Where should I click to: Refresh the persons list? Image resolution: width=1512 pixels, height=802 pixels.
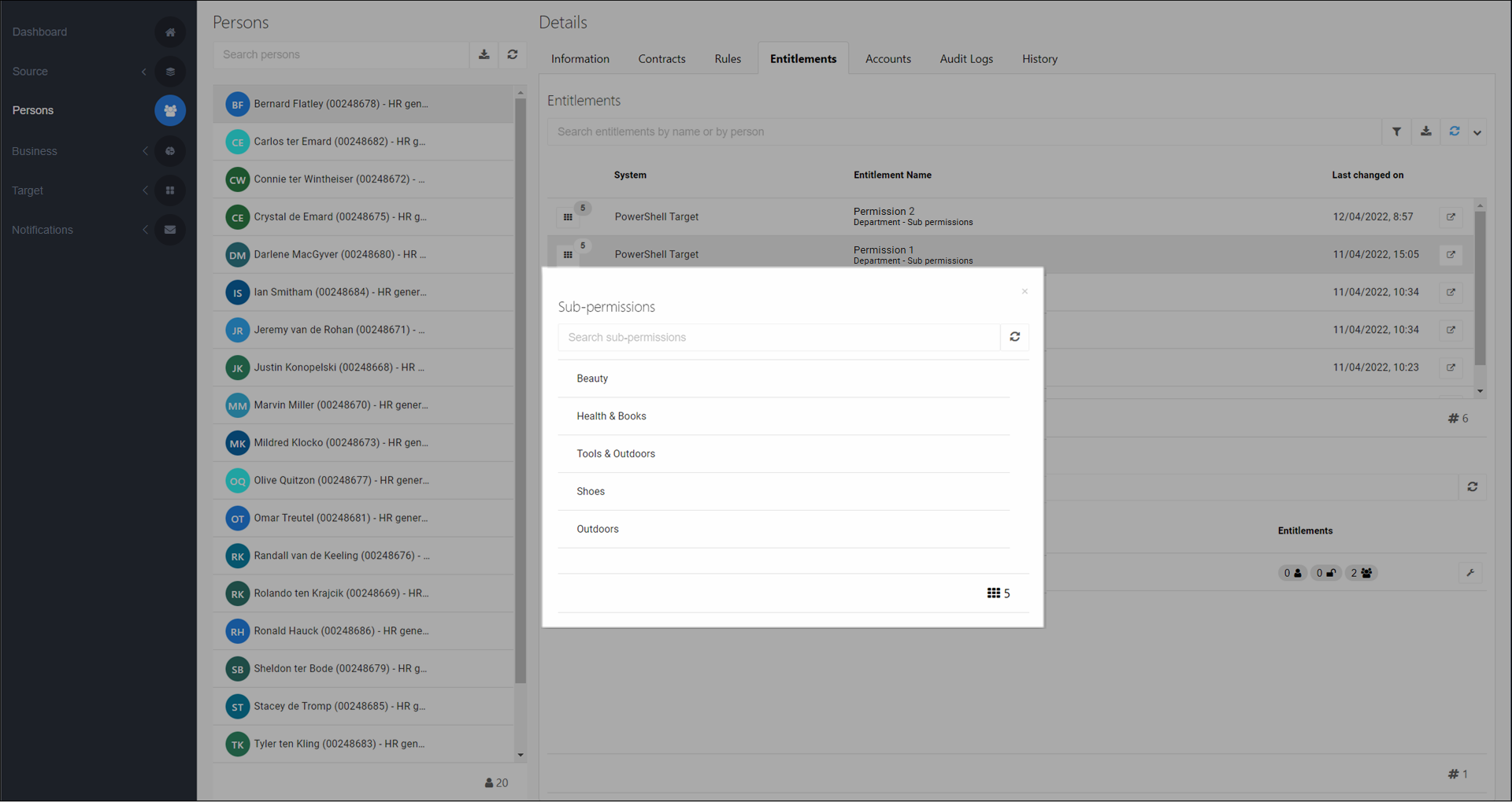pos(513,54)
